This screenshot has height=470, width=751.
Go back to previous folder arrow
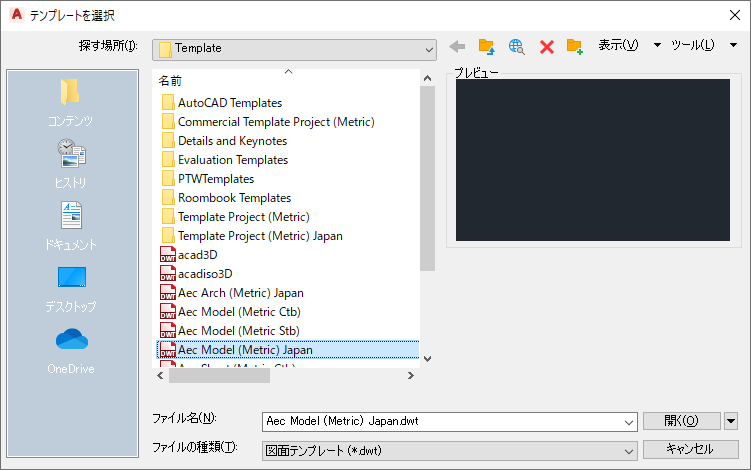[x=457, y=46]
